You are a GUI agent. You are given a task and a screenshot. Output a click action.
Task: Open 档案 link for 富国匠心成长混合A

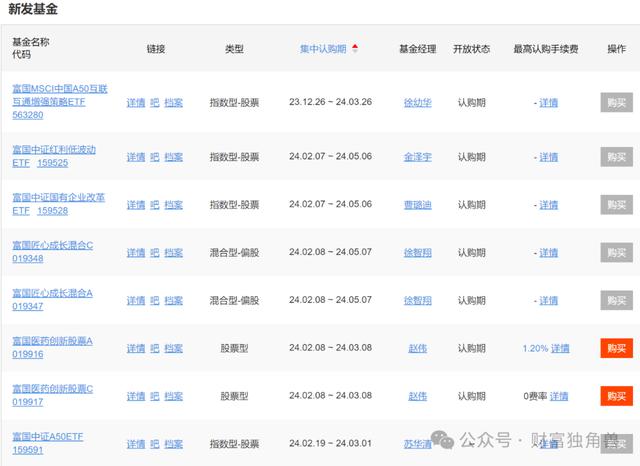173,300
